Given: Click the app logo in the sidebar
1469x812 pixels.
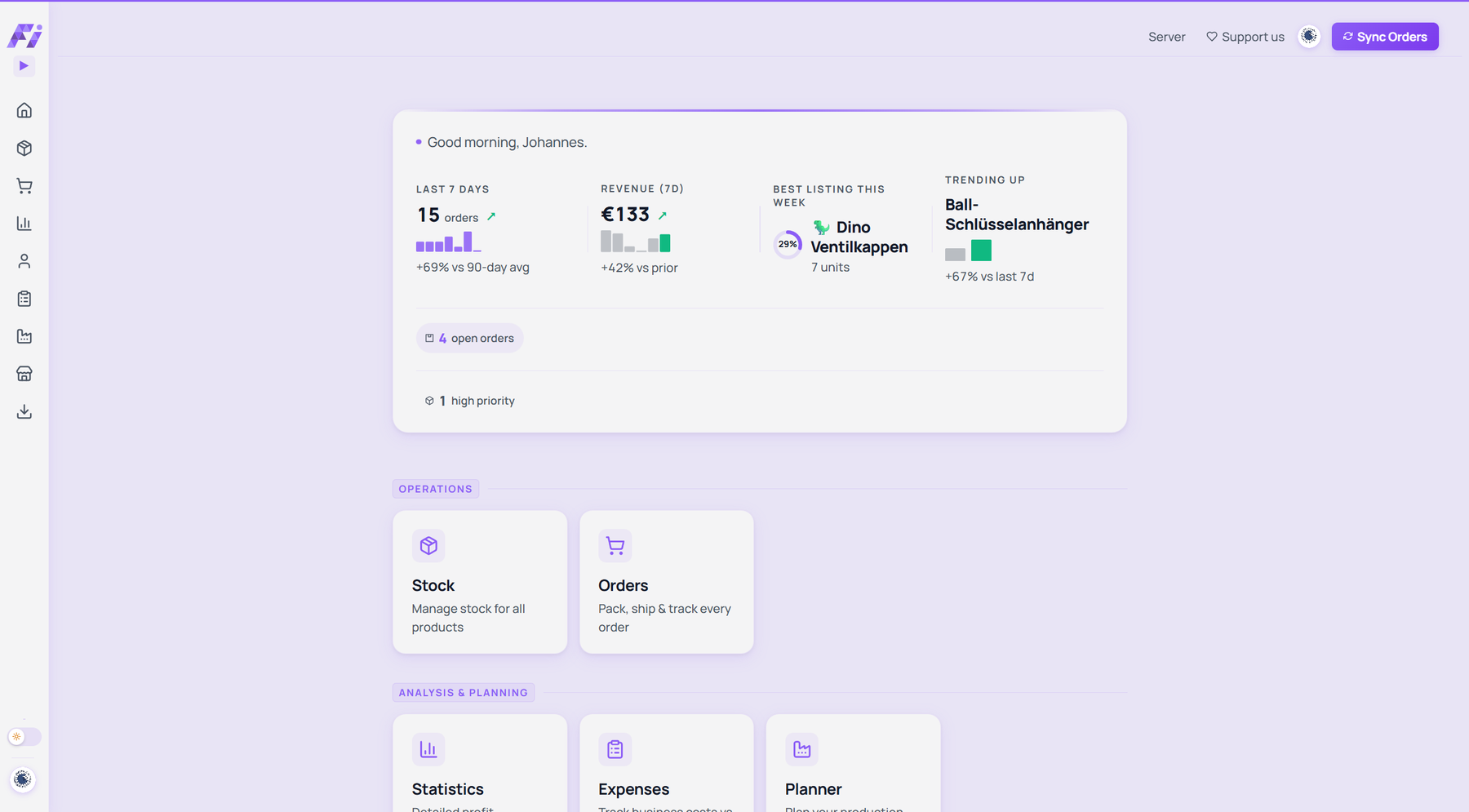Looking at the screenshot, I should [24, 35].
